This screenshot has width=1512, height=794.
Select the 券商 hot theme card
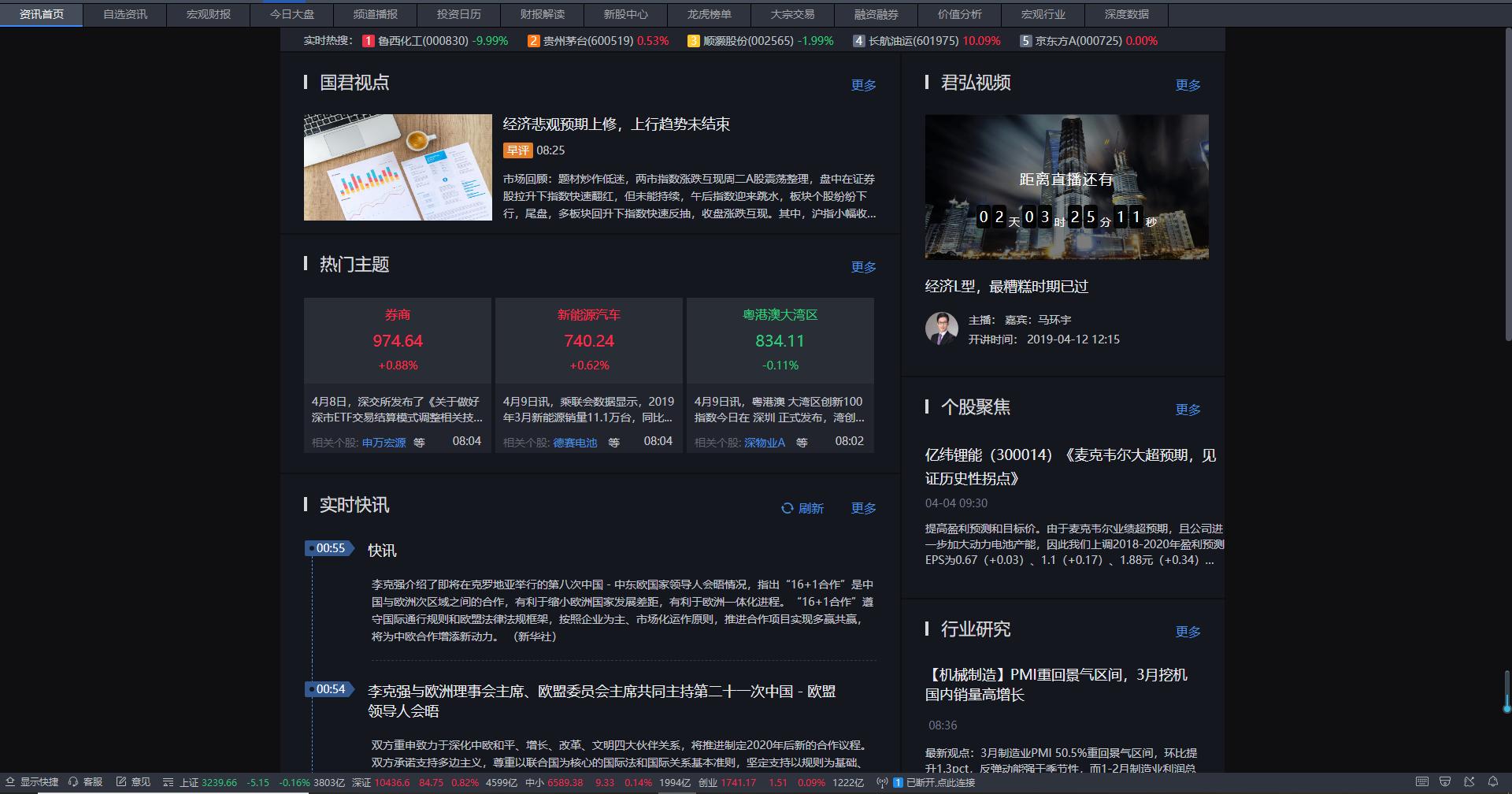click(397, 340)
